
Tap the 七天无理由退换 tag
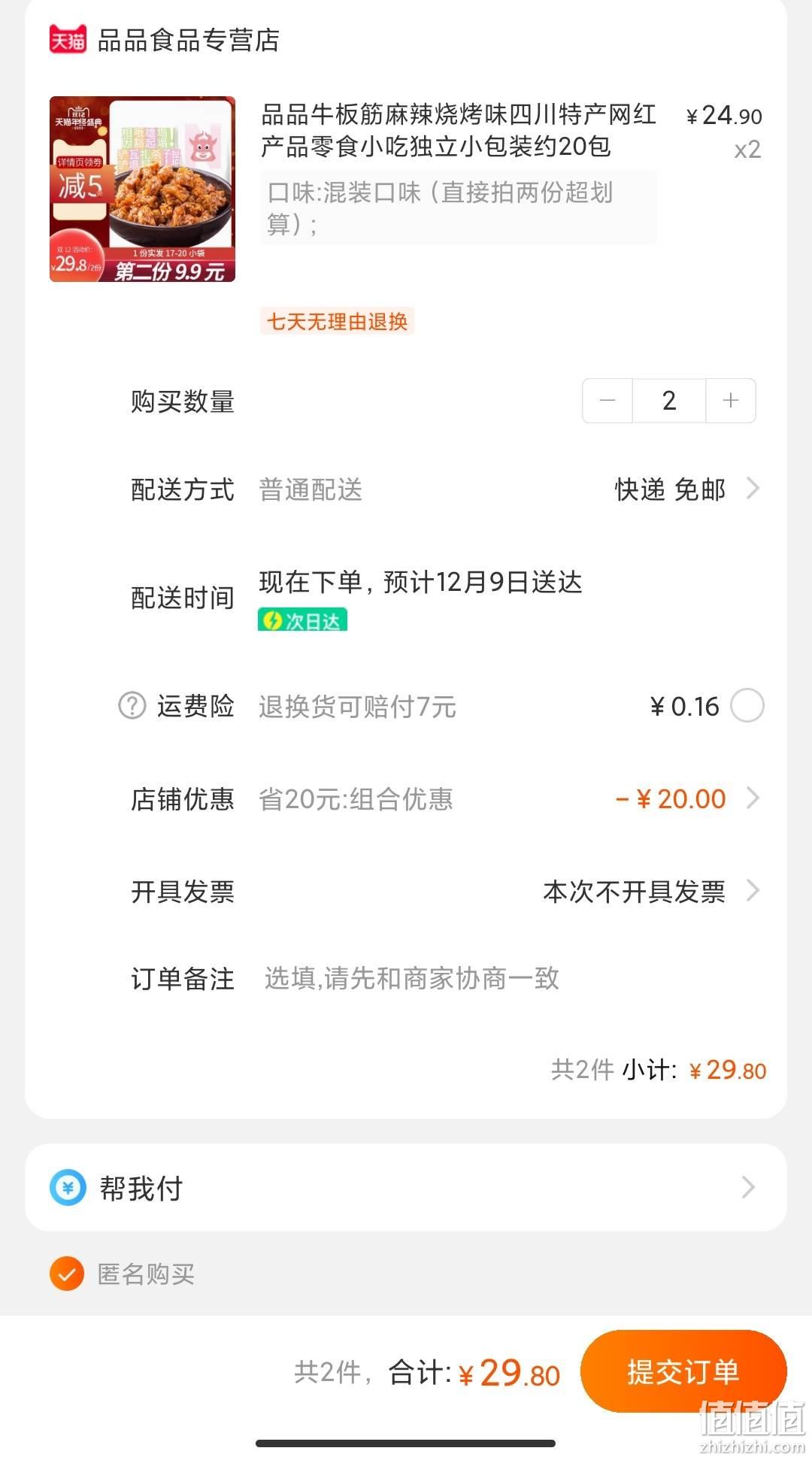337,321
